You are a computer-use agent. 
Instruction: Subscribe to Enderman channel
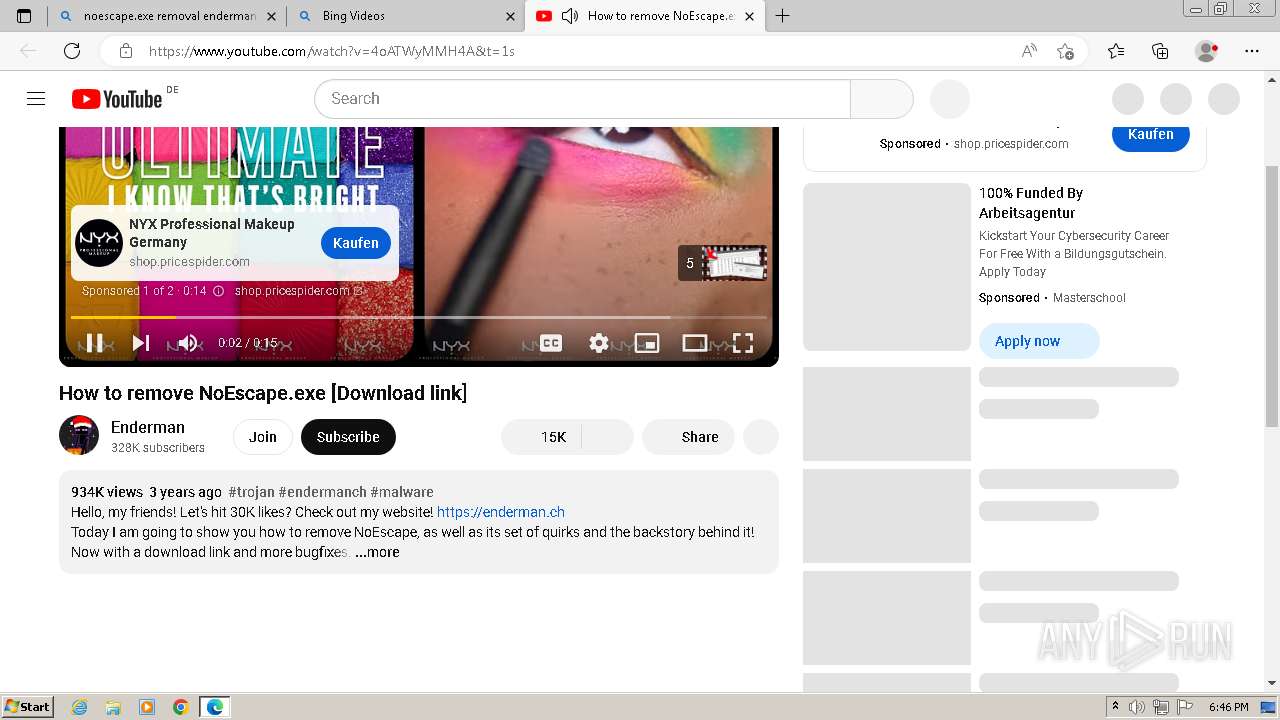coord(348,437)
